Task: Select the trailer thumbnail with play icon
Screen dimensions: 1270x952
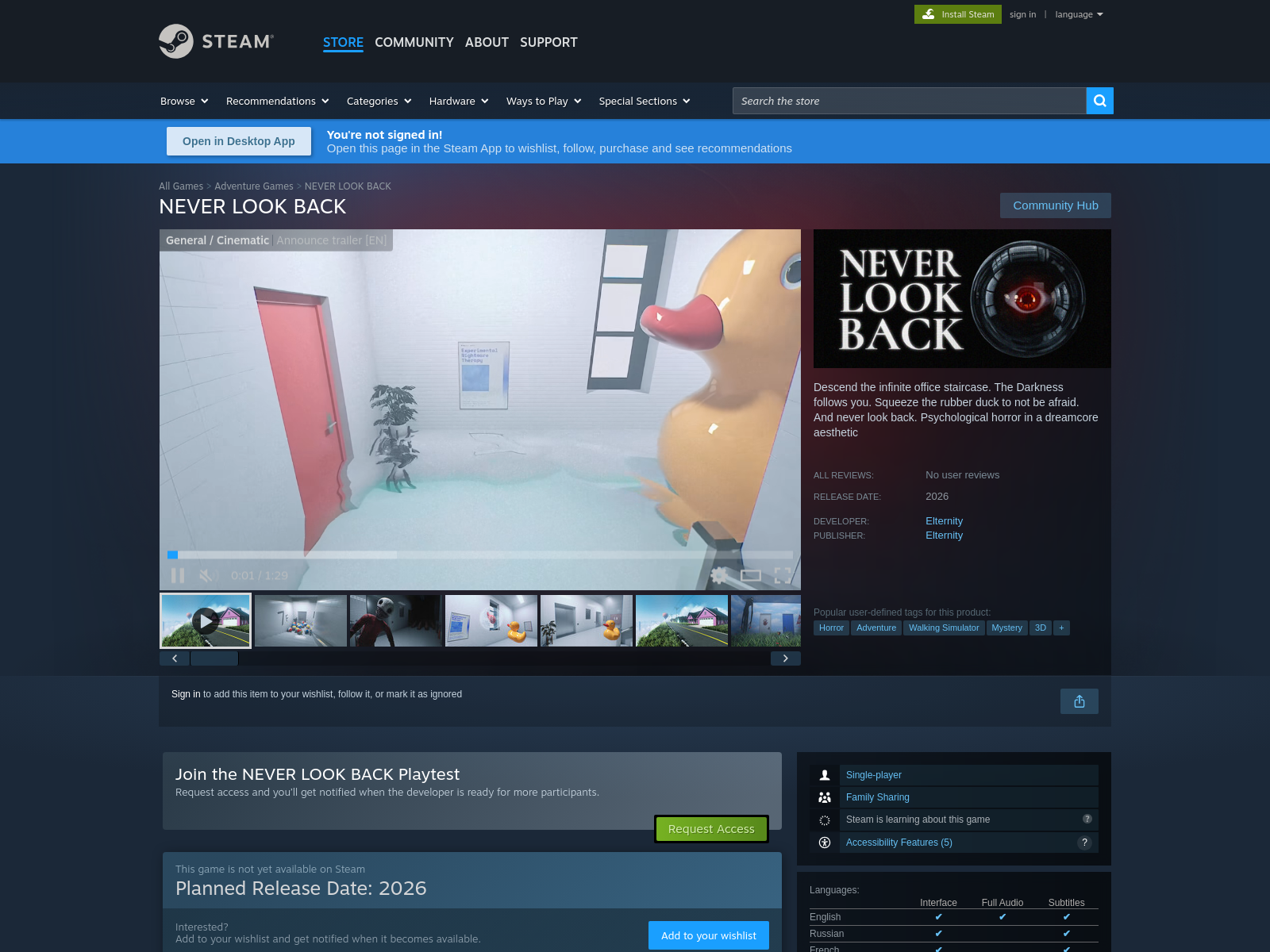Action: click(x=206, y=620)
